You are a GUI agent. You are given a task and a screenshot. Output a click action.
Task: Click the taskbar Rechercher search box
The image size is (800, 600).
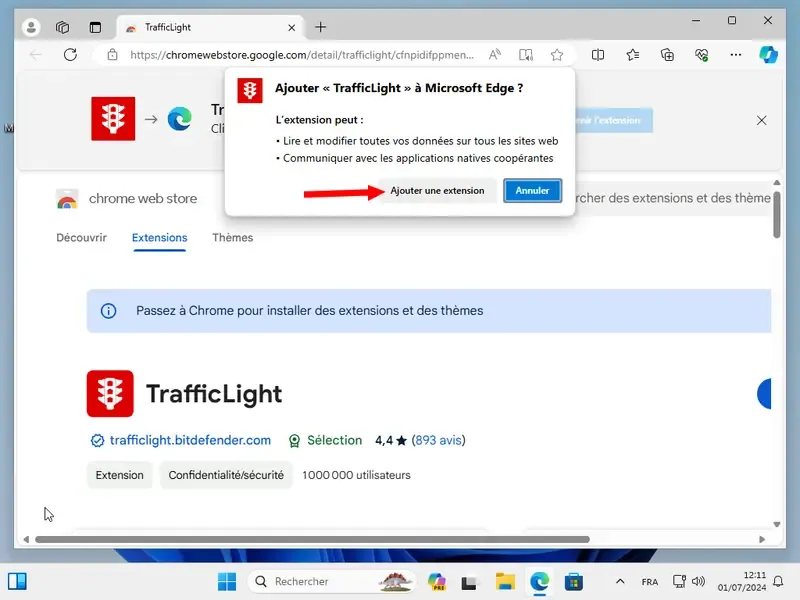(x=332, y=582)
